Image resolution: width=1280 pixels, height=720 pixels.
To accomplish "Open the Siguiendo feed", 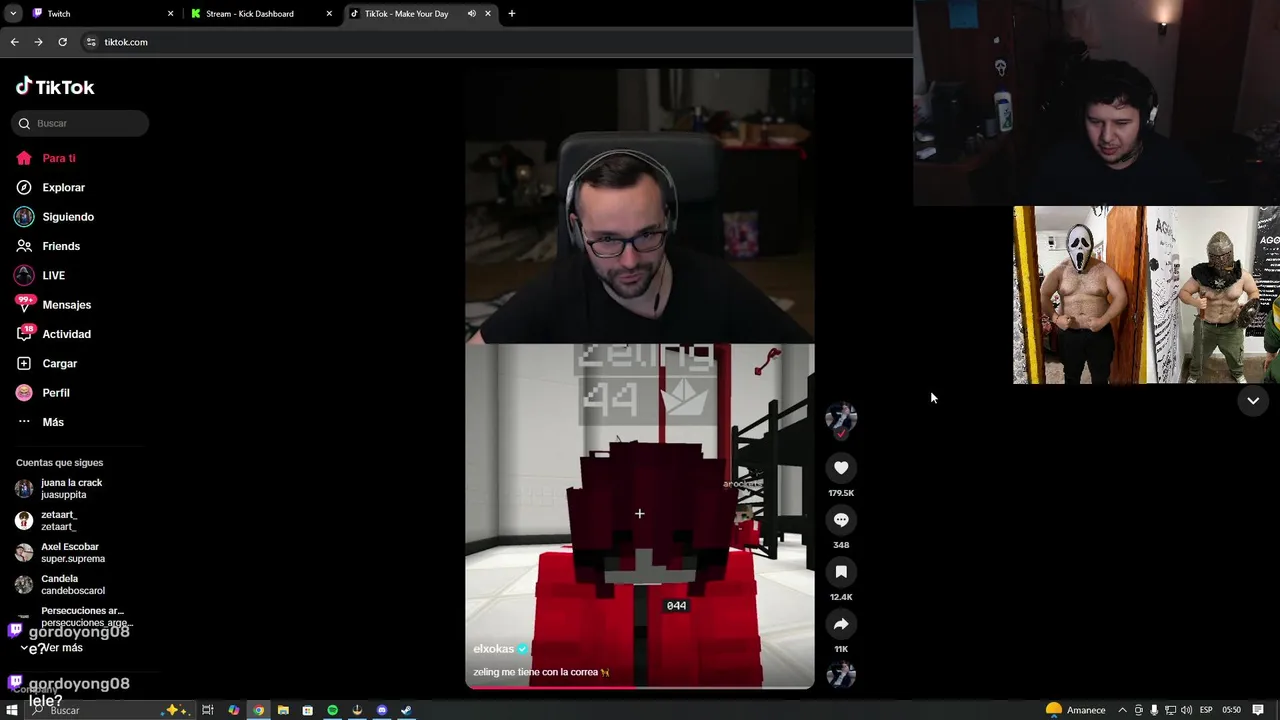I will tap(55, 217).
